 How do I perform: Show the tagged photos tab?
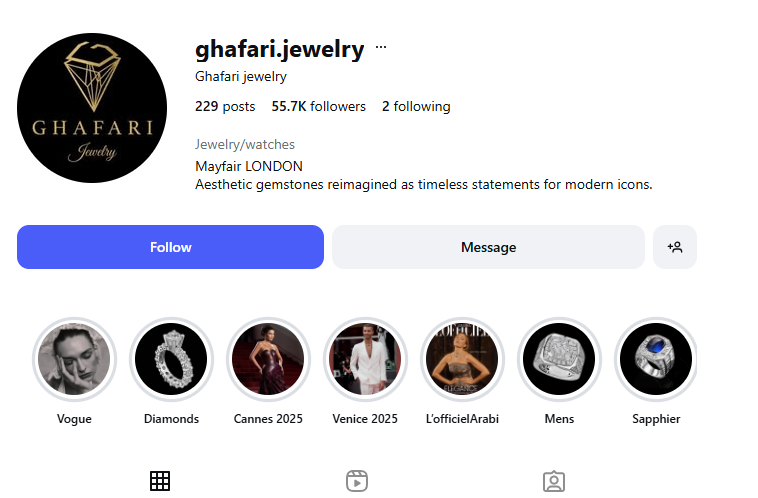point(554,481)
